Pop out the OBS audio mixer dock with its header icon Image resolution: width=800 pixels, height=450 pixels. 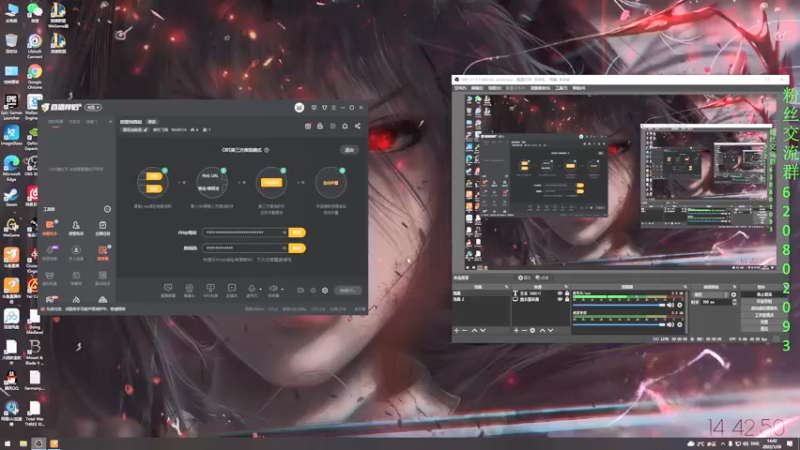[685, 287]
